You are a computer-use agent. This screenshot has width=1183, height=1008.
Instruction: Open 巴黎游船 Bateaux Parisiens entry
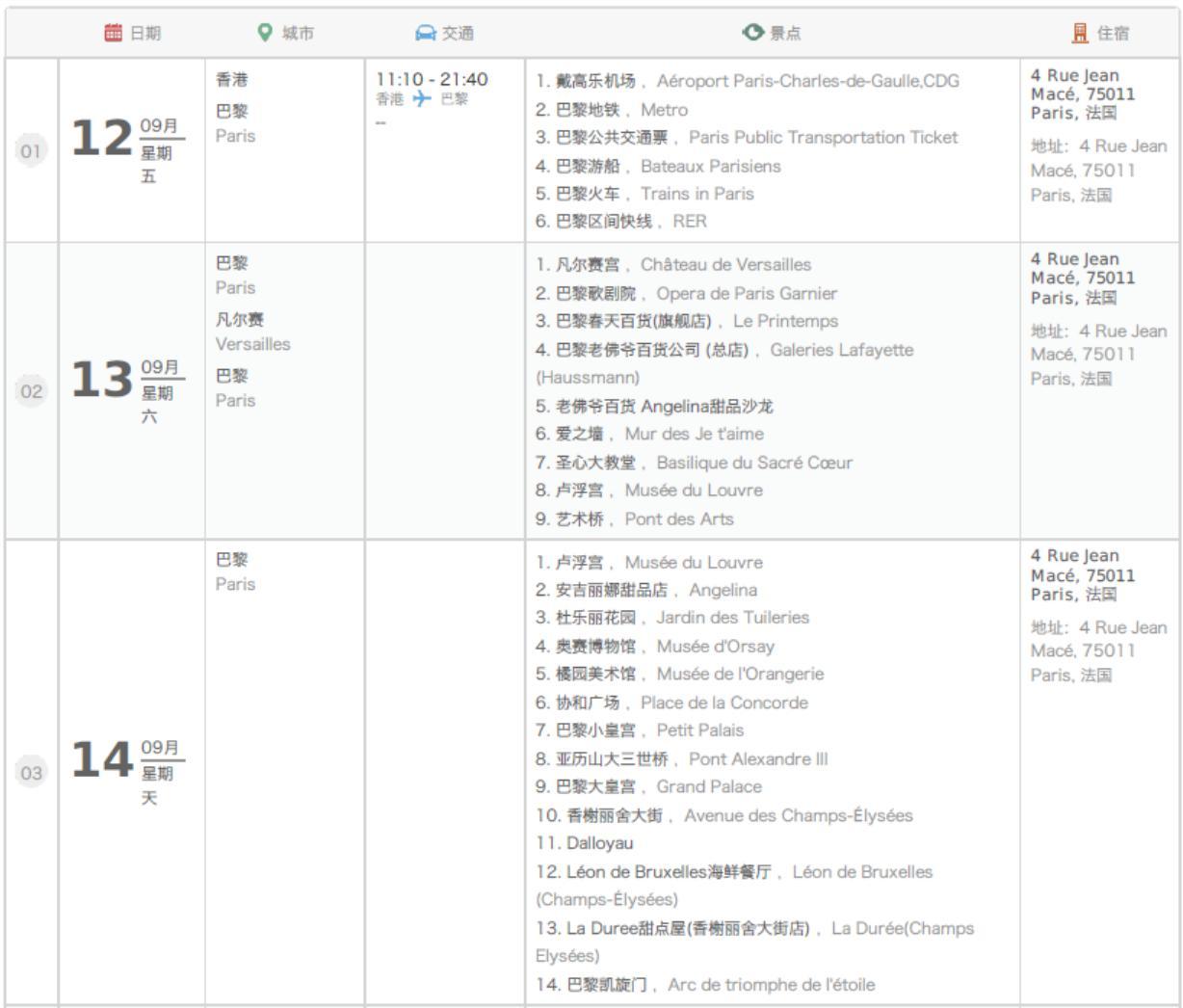tap(658, 166)
